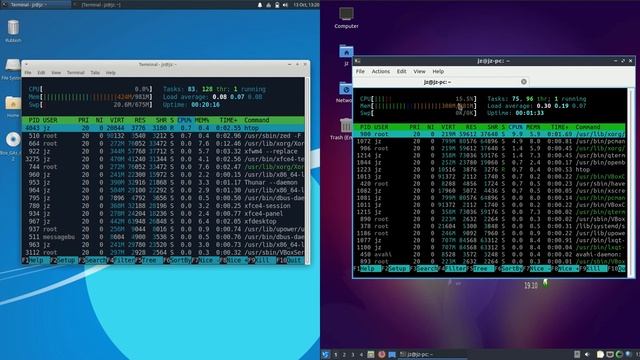
Task: Click the left Terminal vertical scrollbar
Action: pyautogui.click(x=307, y=171)
